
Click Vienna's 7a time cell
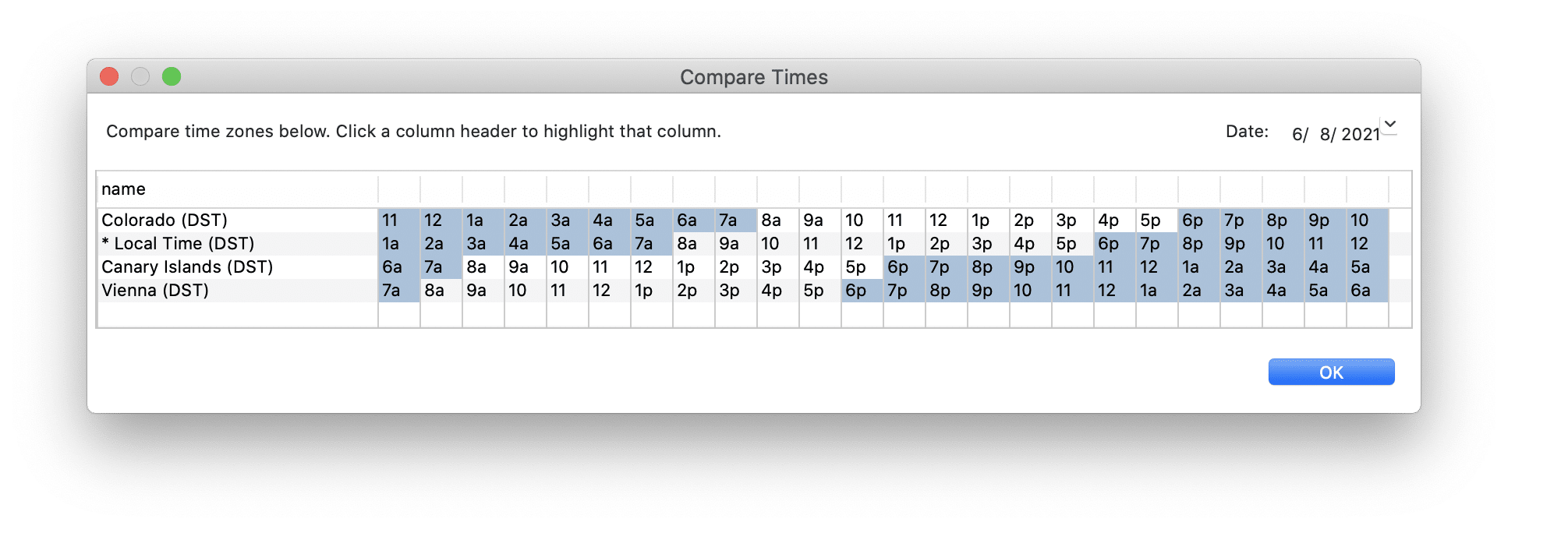tap(398, 291)
